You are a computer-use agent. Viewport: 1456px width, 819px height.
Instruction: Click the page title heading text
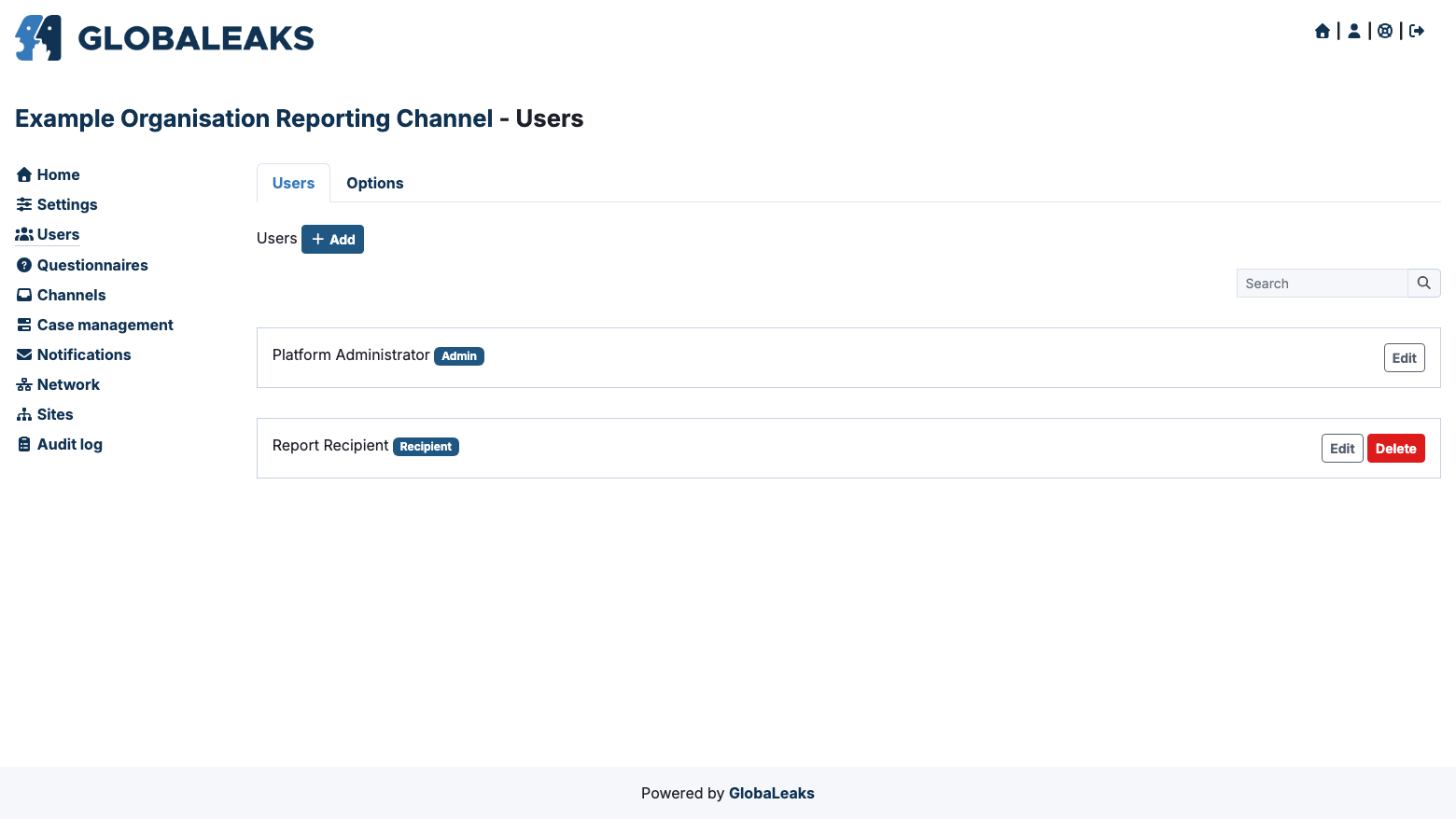(x=299, y=118)
